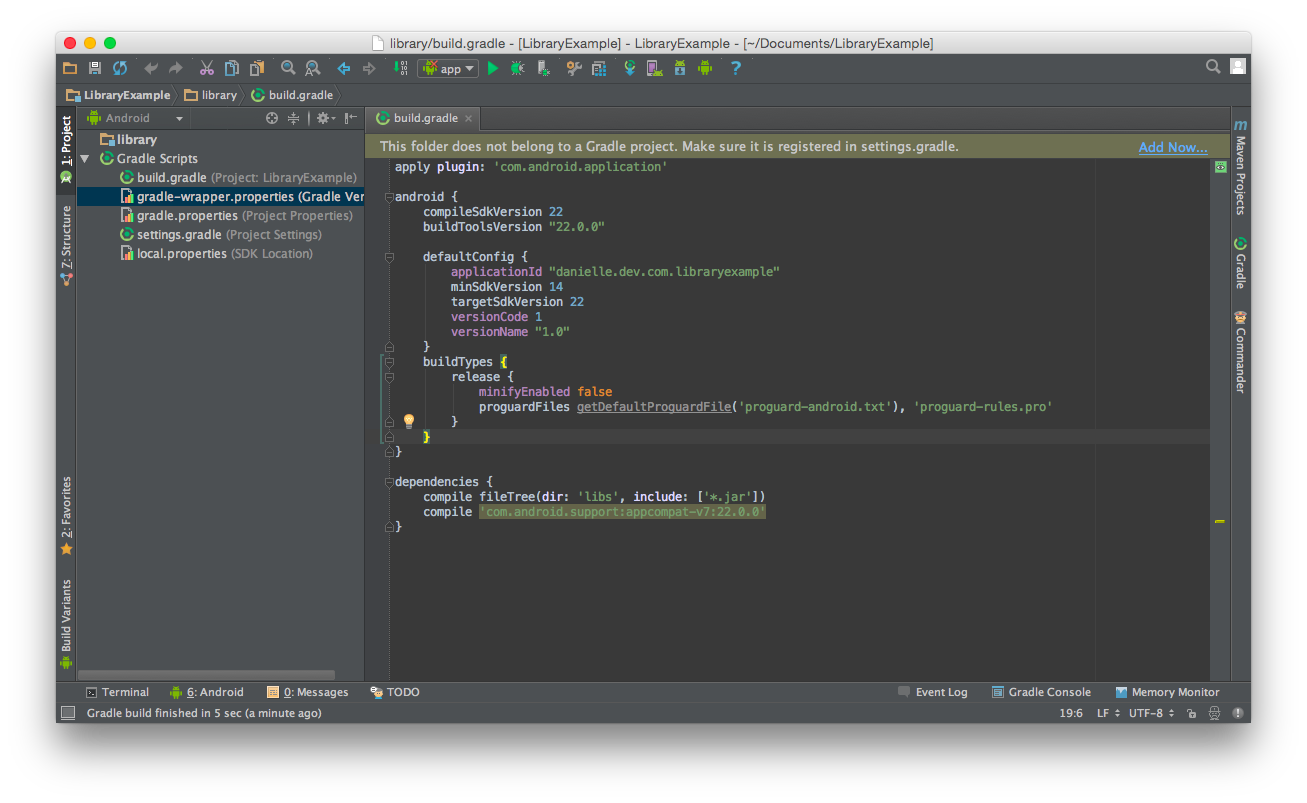Click the Cut scissors icon
Image resolution: width=1307 pixels, height=803 pixels.
206,68
